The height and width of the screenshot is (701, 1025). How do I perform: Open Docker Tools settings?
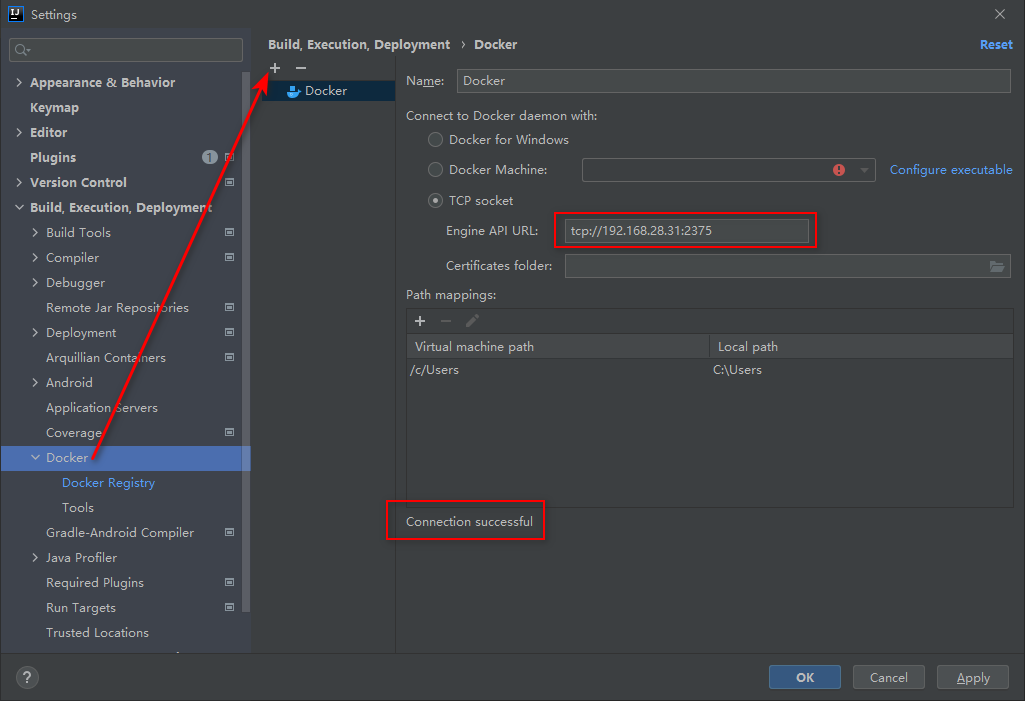click(x=78, y=507)
